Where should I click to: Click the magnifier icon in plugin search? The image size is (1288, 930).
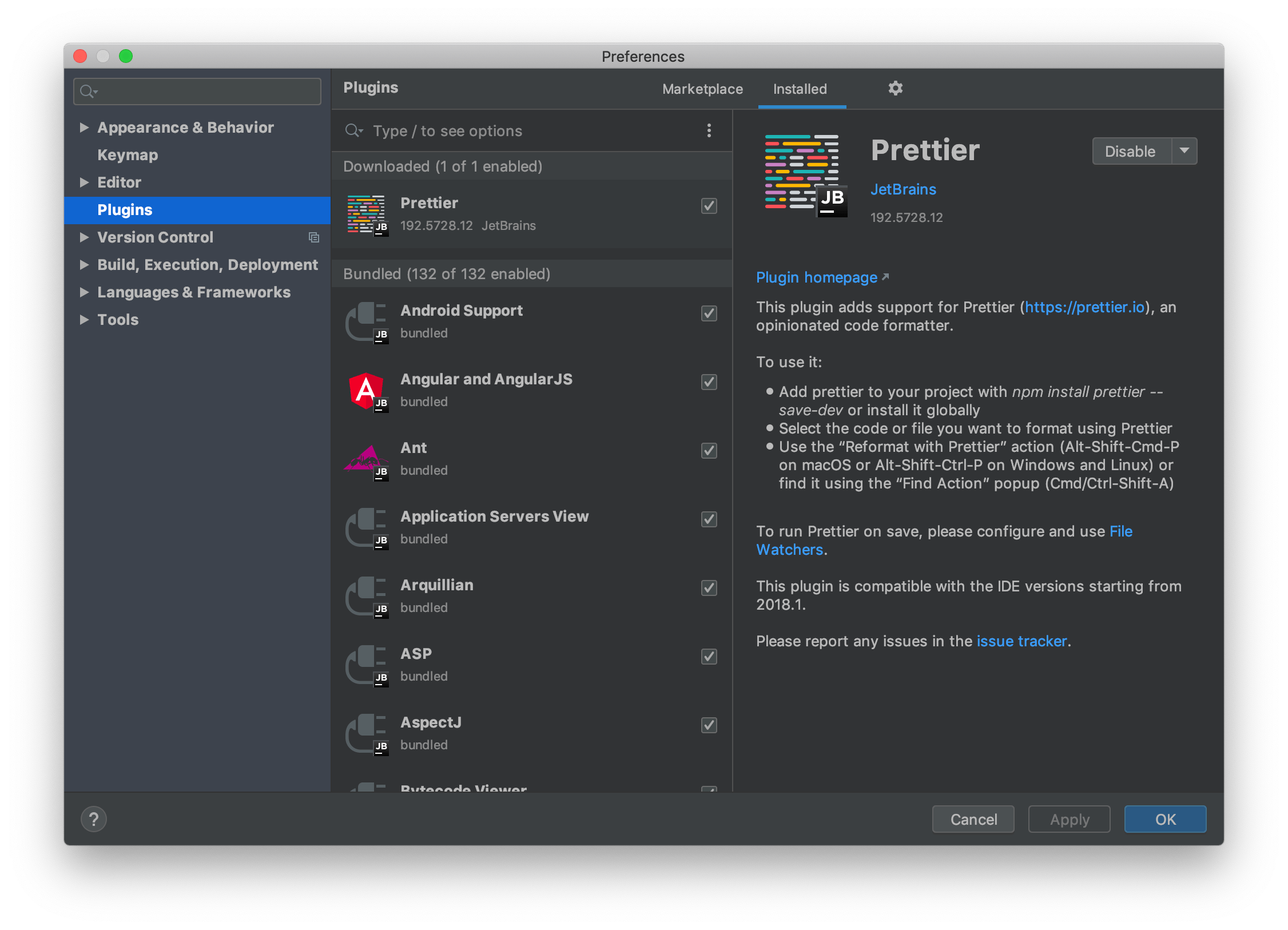tap(354, 131)
